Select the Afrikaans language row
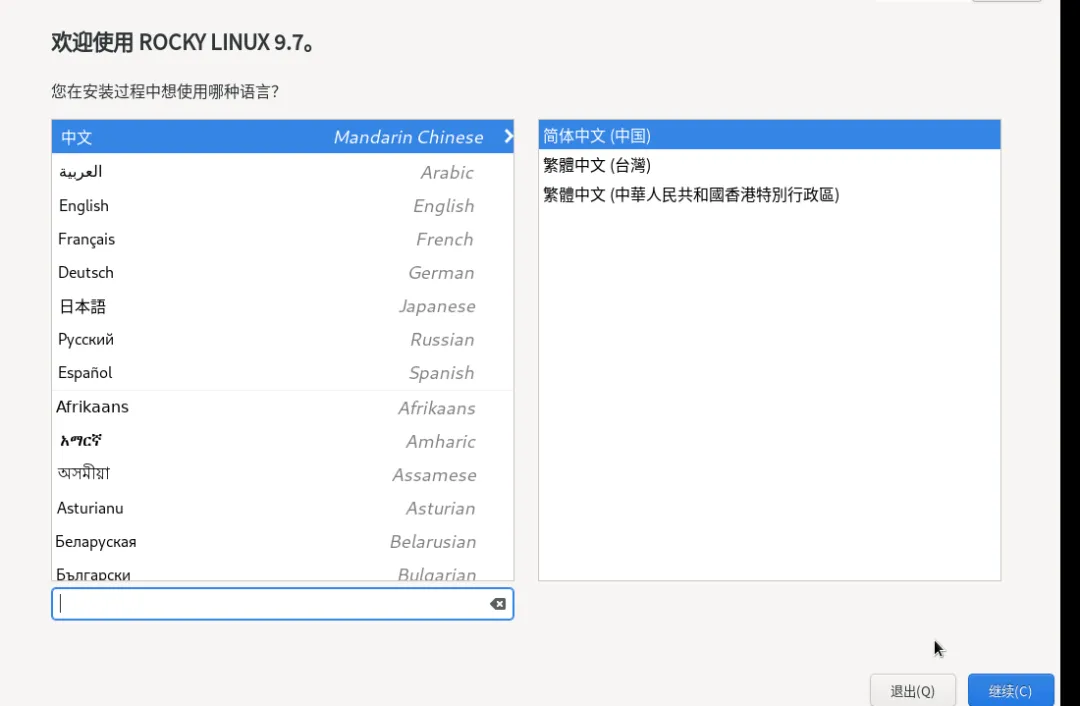The width and height of the screenshot is (1080, 706). coord(282,407)
